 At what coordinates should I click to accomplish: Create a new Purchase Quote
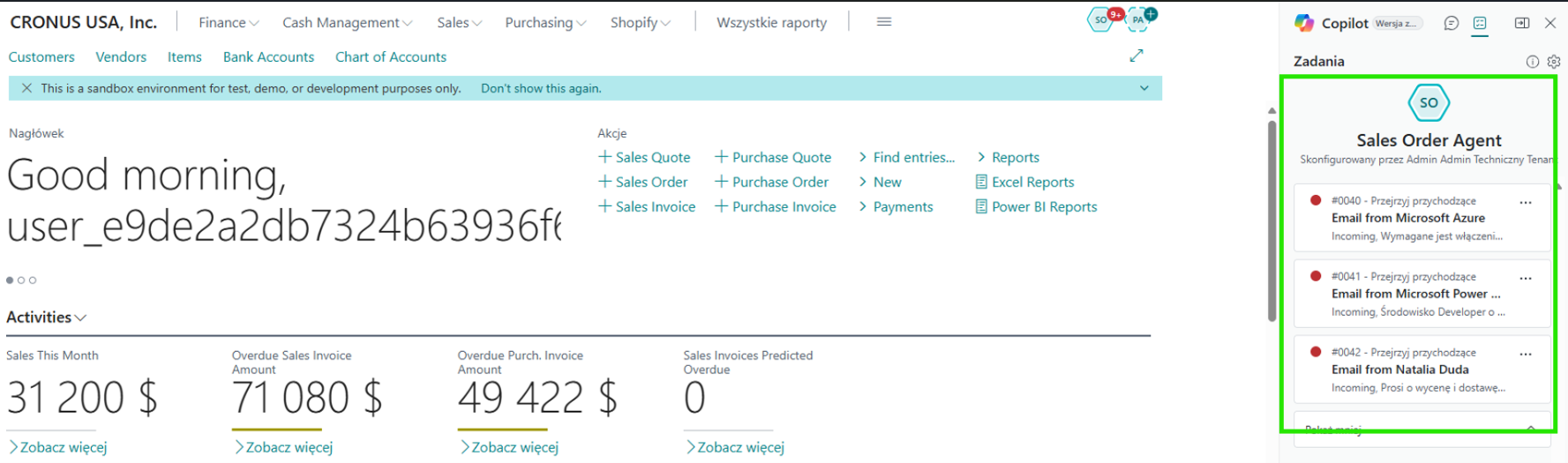click(x=773, y=157)
